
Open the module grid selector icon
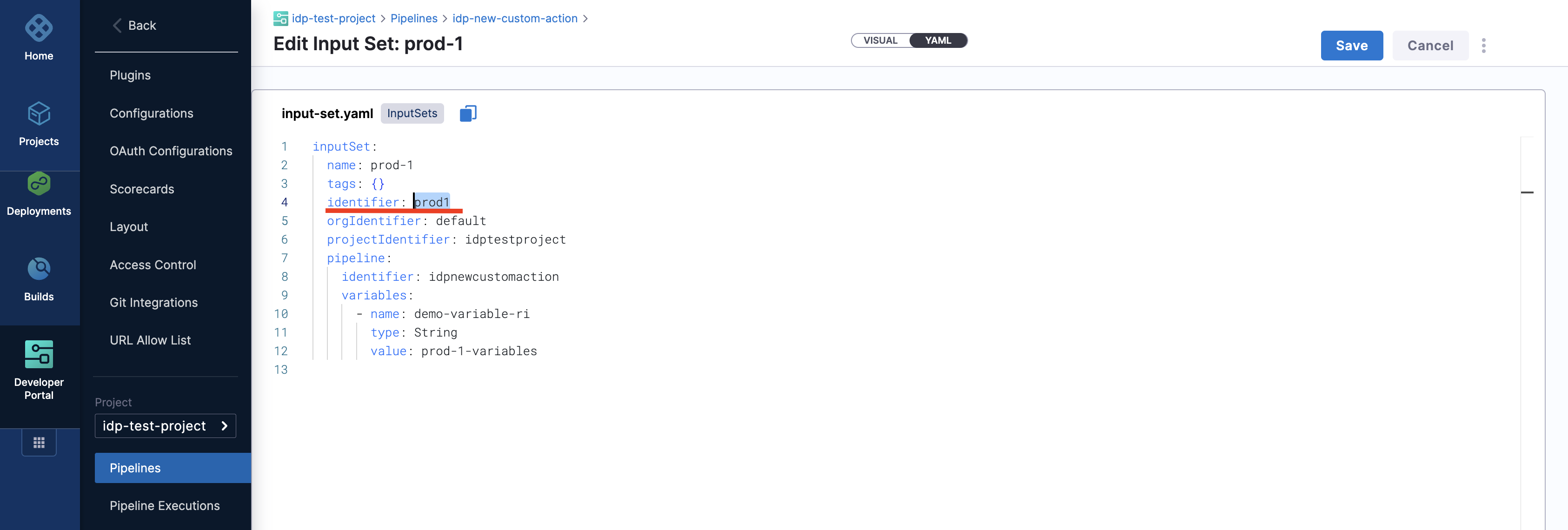pos(39,443)
